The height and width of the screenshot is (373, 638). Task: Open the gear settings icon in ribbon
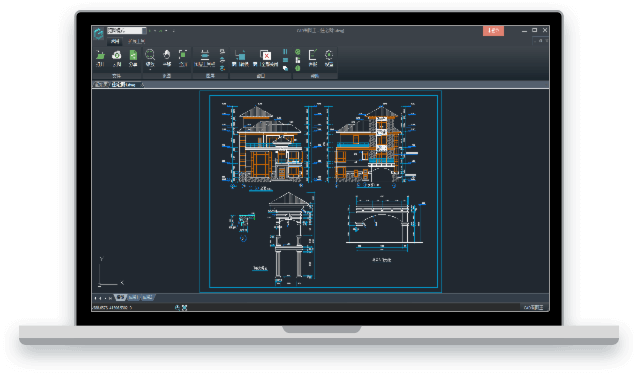329,55
